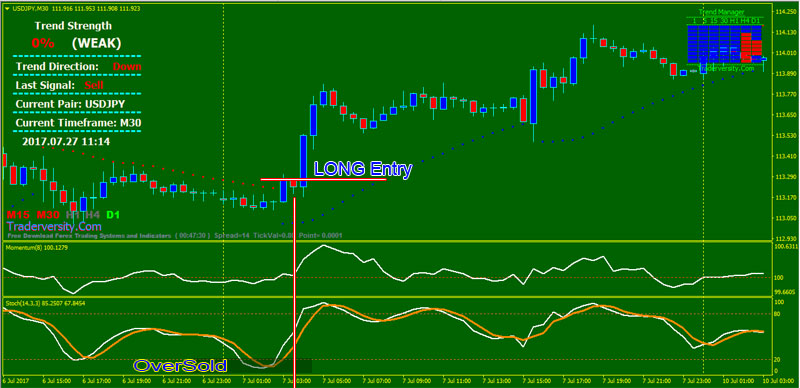
Task: Open the Traderversity.Com link at bottom left
Action: pos(54,226)
